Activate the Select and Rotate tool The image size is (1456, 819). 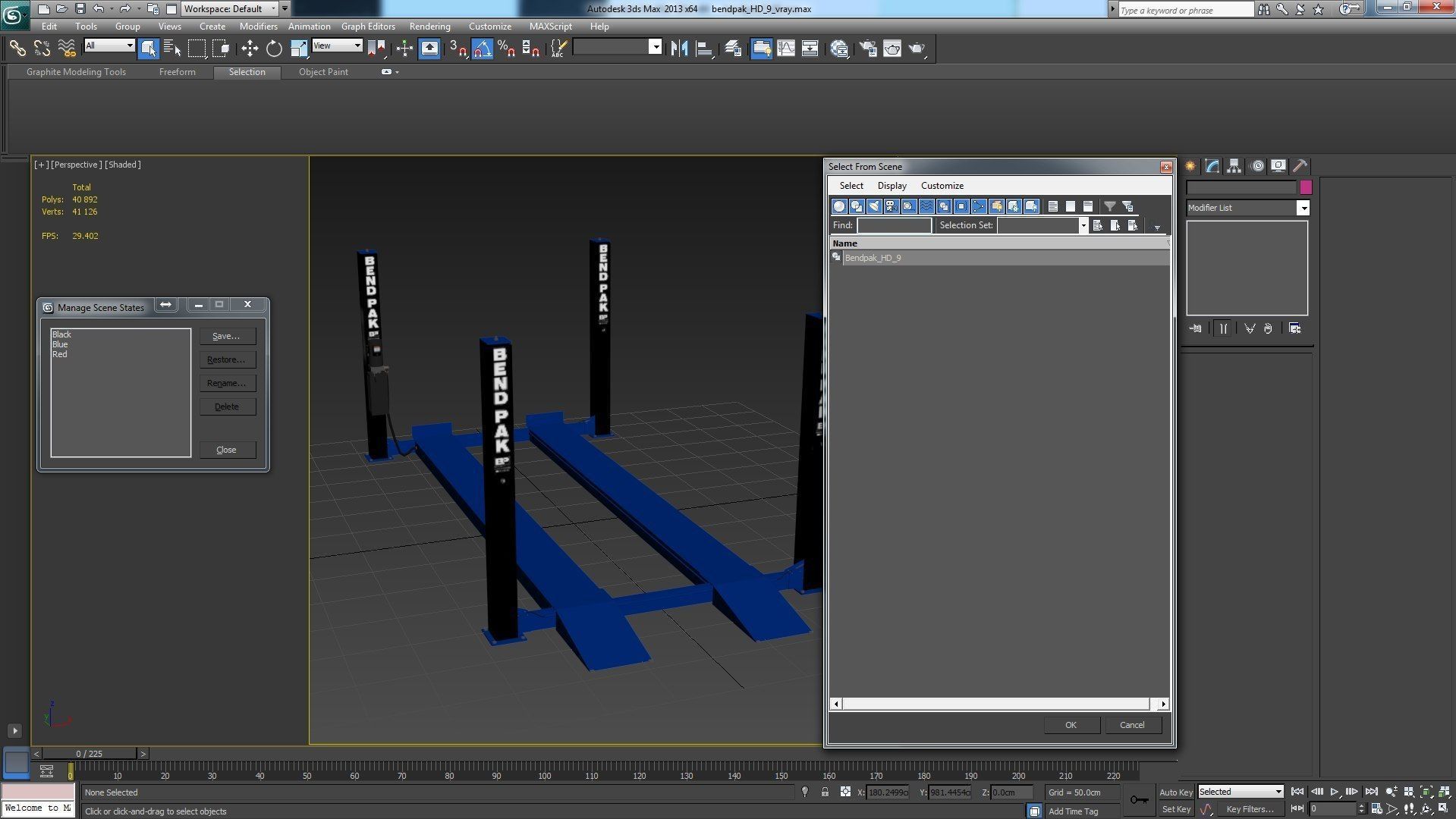pos(274,49)
